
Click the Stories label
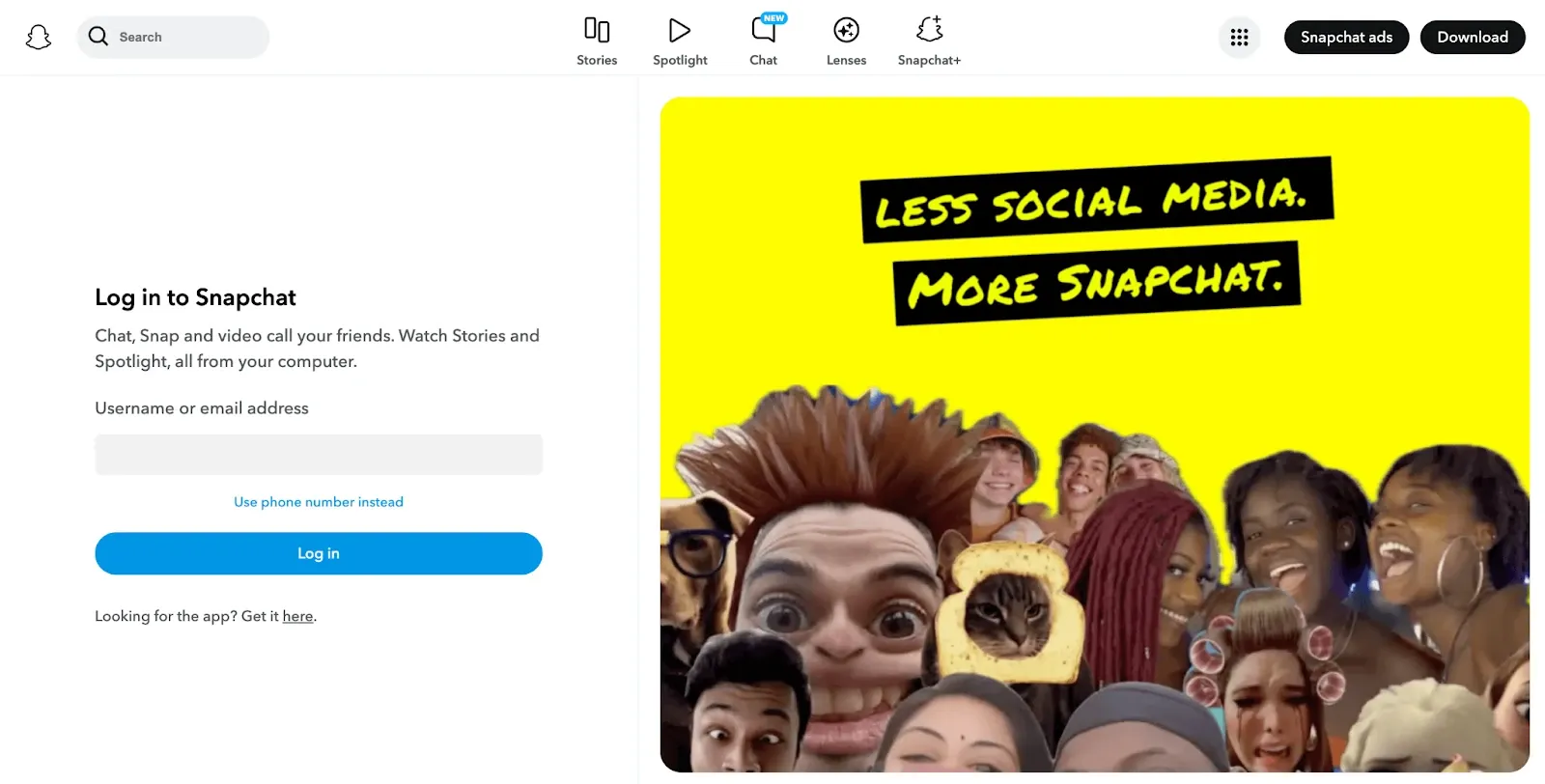(597, 60)
